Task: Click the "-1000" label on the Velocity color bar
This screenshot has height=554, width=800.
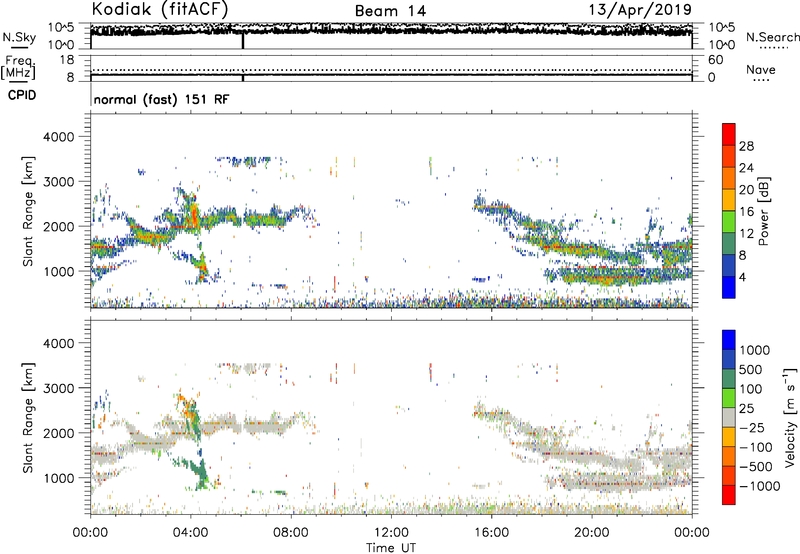Action: (x=759, y=486)
